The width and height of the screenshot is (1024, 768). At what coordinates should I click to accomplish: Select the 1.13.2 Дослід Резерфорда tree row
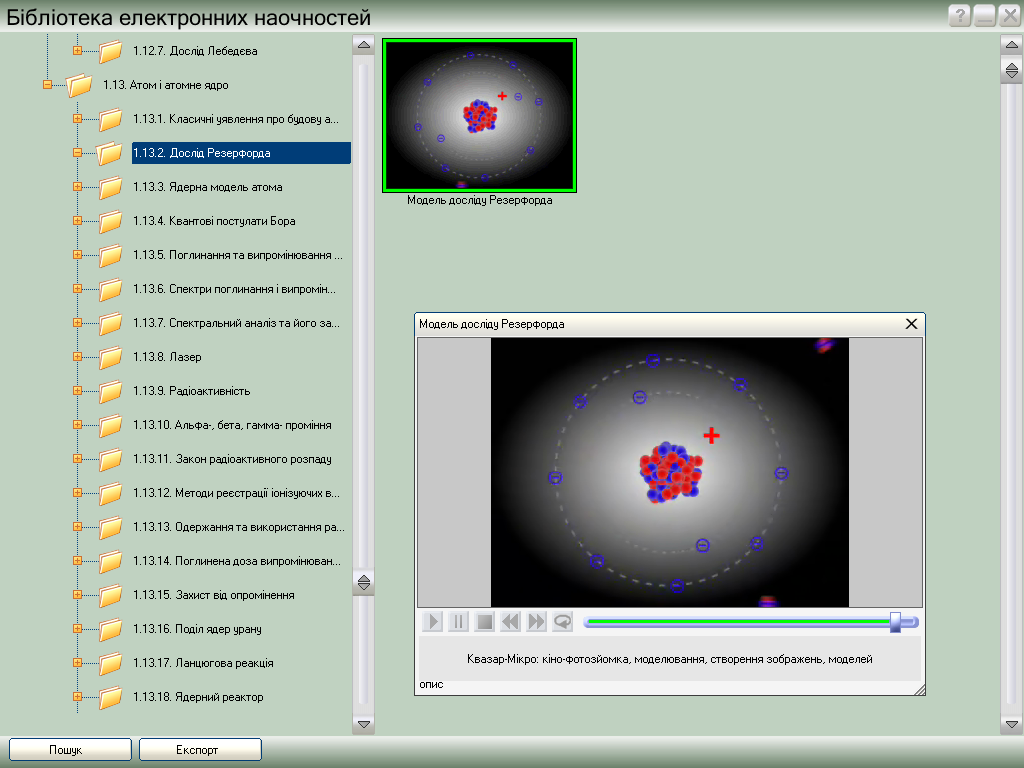coord(241,153)
